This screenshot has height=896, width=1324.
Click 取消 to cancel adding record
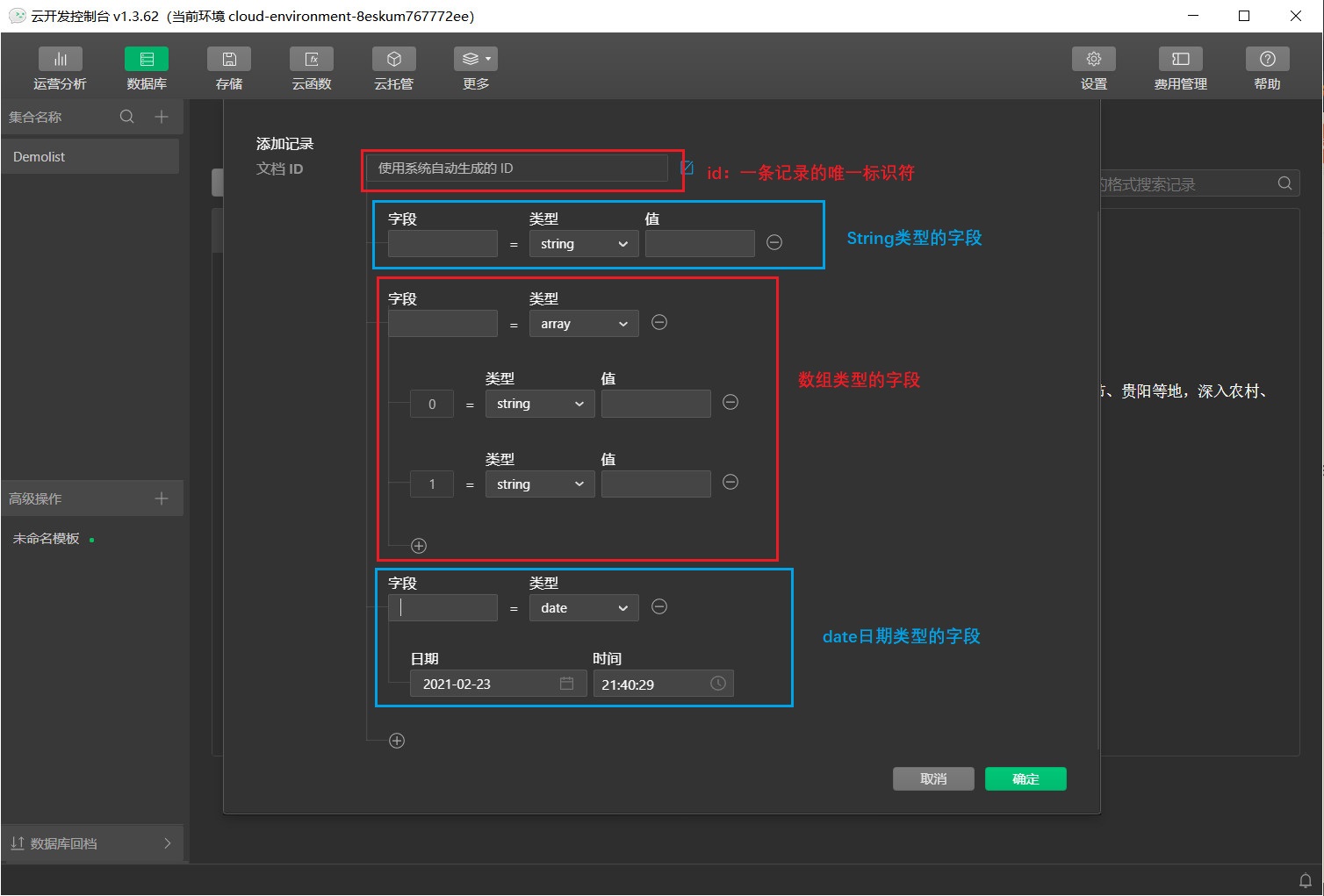pyautogui.click(x=933, y=779)
